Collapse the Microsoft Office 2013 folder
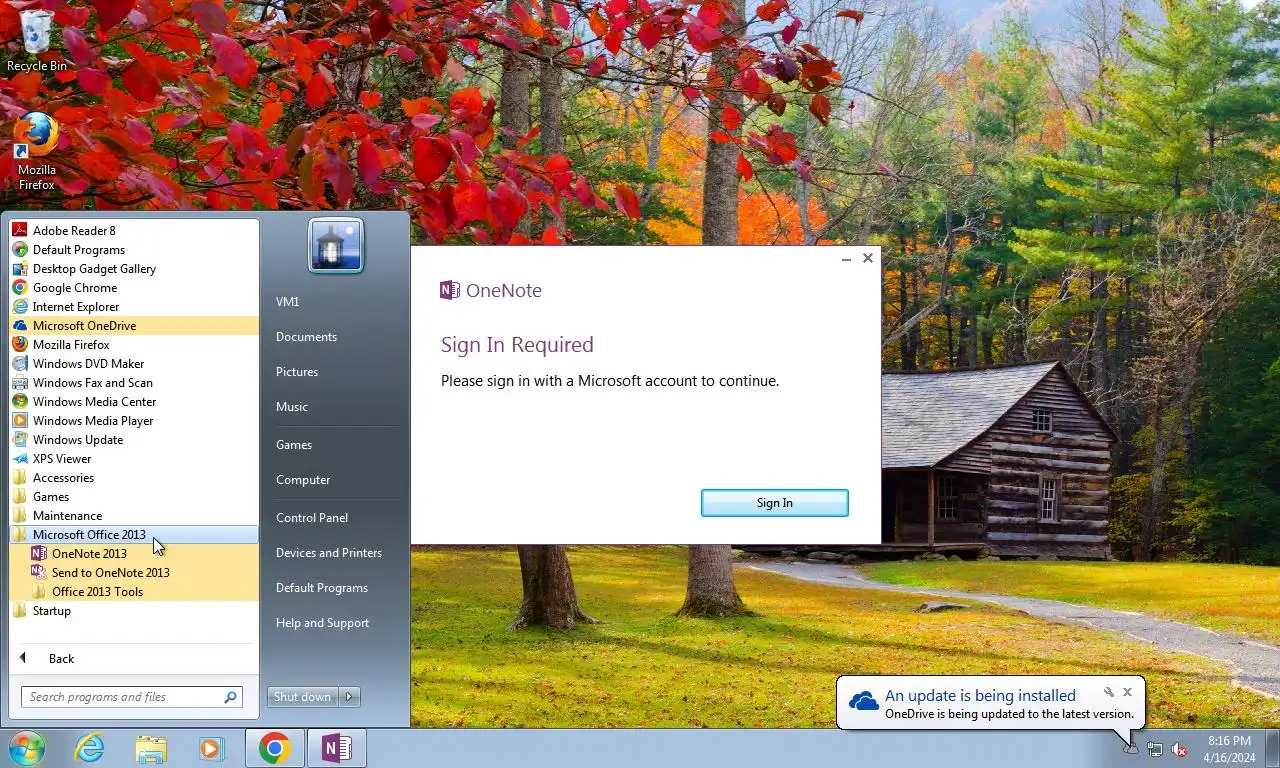The width and height of the screenshot is (1280, 768). (134, 534)
